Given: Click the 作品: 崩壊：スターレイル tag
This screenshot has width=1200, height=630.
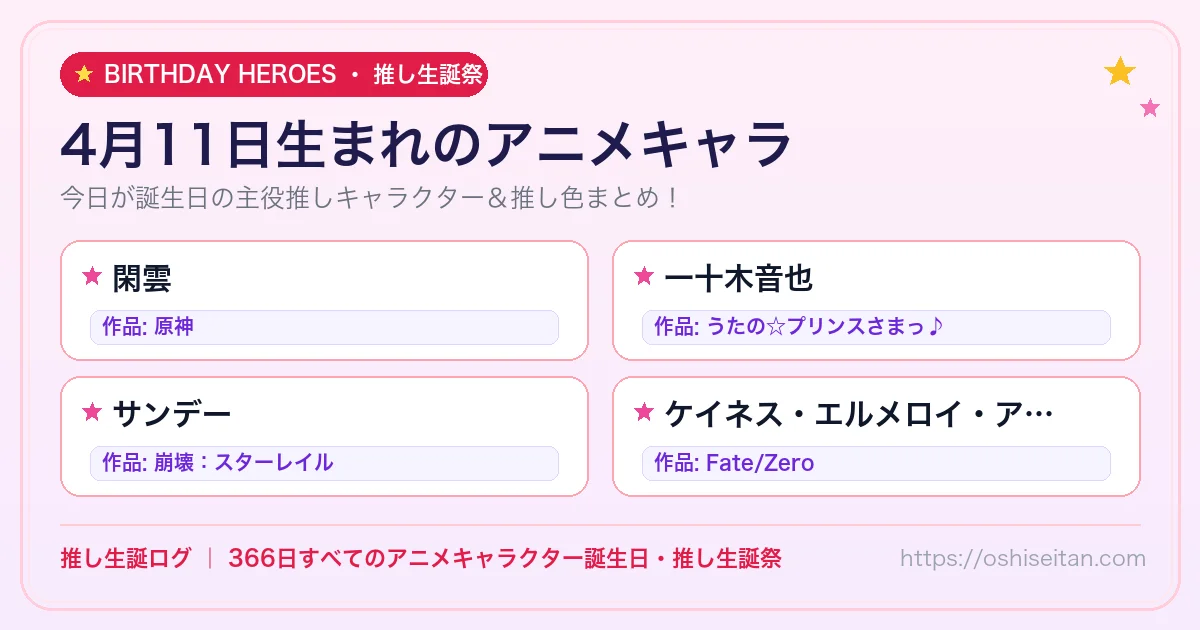Looking at the screenshot, I should pos(324,463).
